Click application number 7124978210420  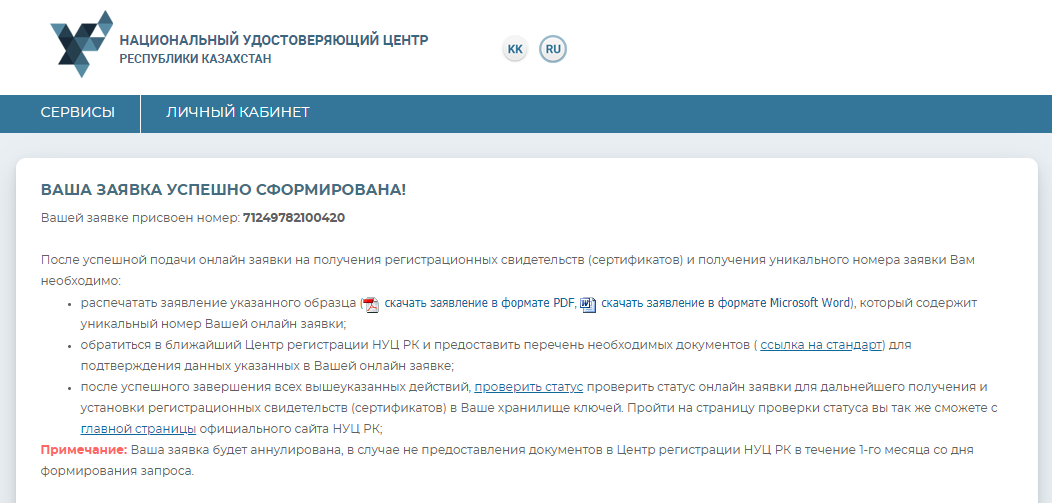pyautogui.click(x=294, y=218)
